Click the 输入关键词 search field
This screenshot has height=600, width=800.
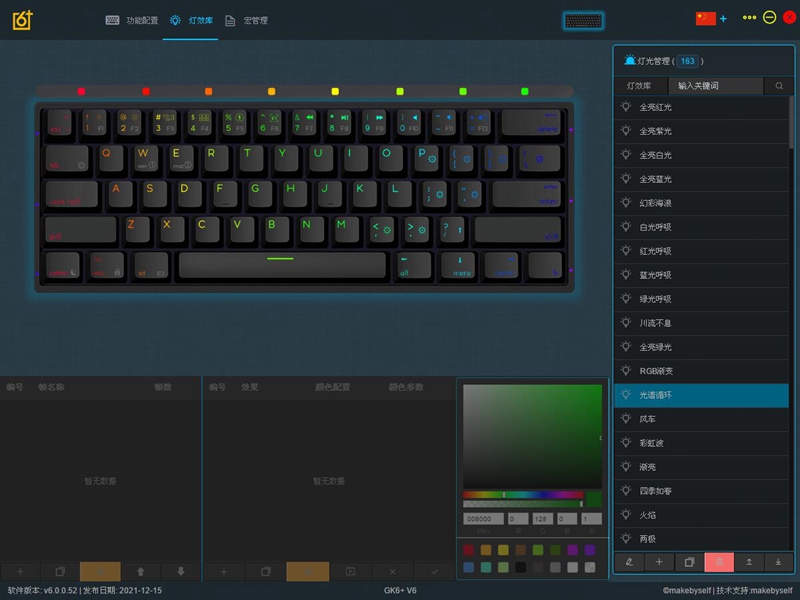click(714, 87)
